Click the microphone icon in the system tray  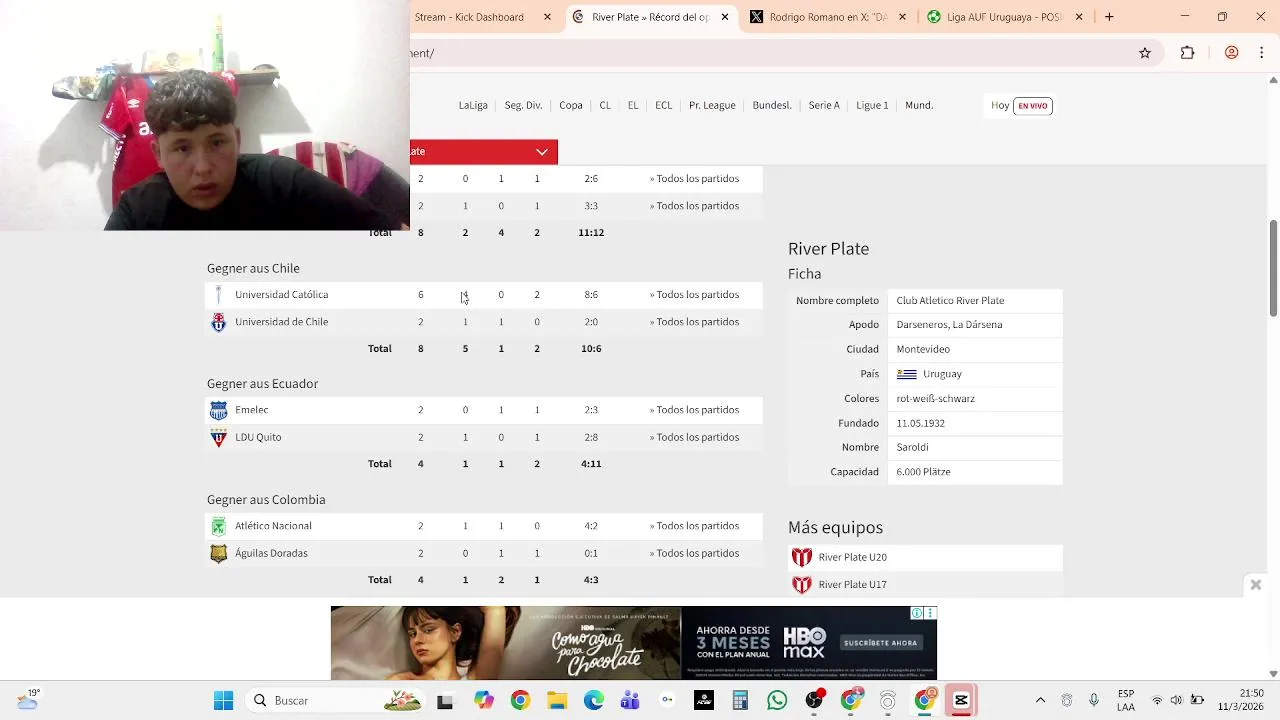(x=1094, y=701)
